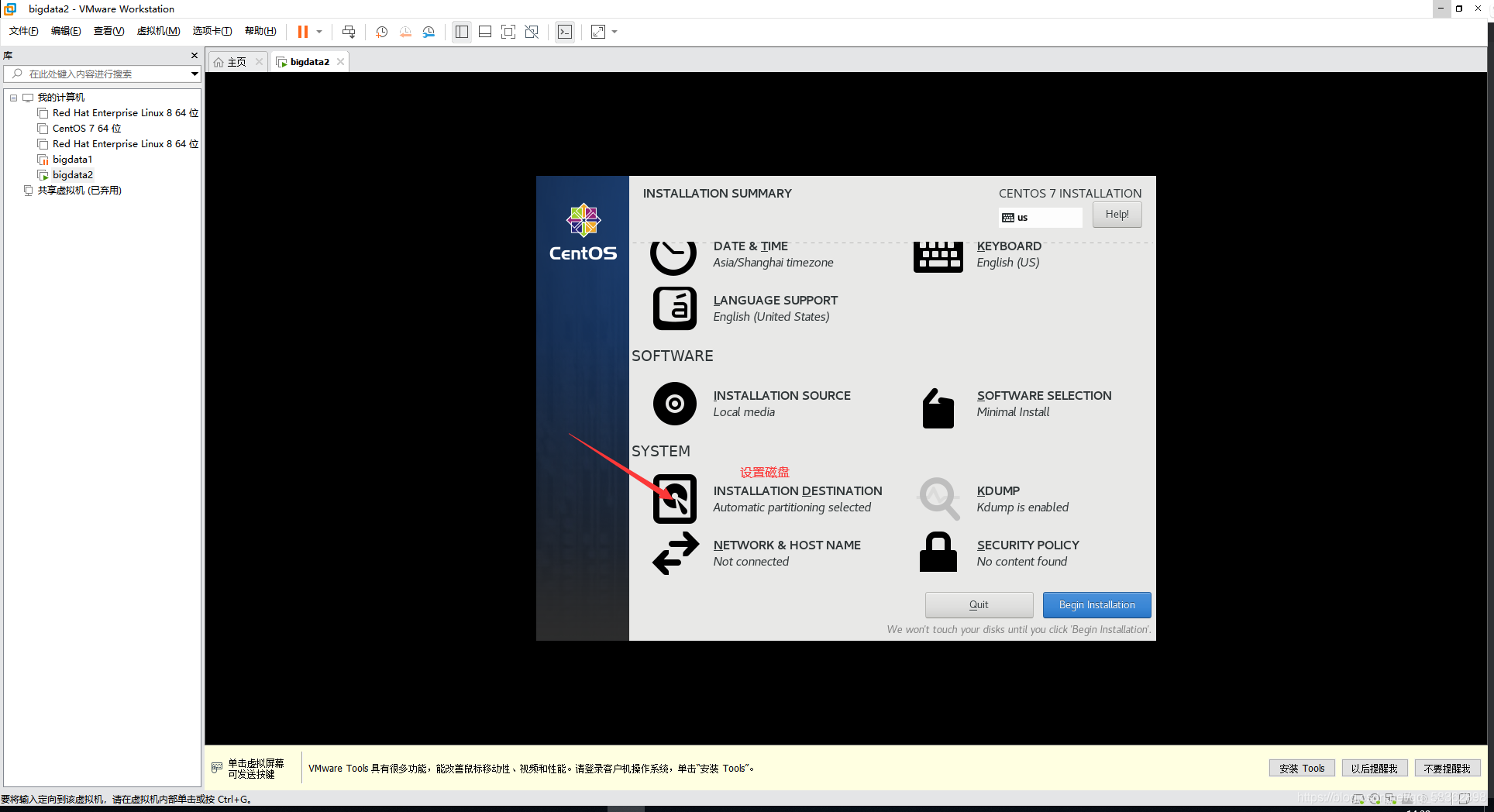Click SOFTWARE SELECTION label

pos(1044,396)
